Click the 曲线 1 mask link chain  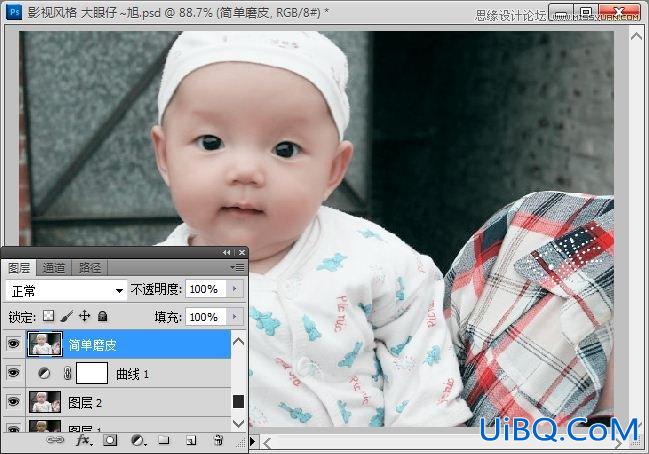pyautogui.click(x=67, y=374)
